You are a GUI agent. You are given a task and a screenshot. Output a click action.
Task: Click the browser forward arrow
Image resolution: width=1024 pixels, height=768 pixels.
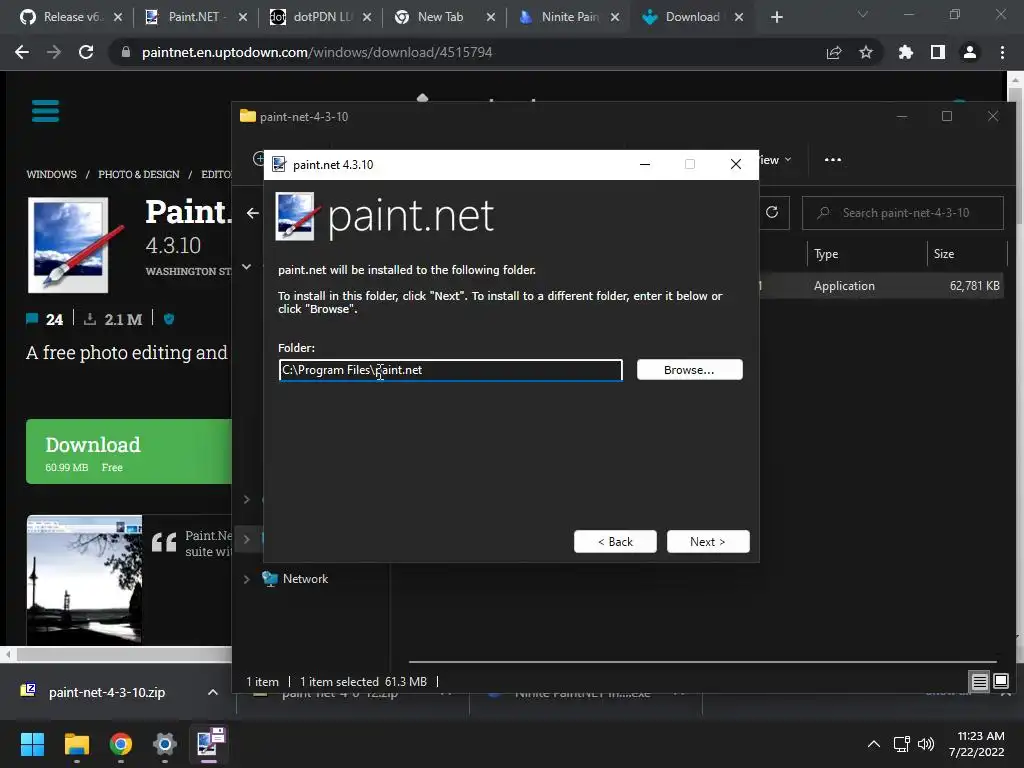tap(54, 52)
